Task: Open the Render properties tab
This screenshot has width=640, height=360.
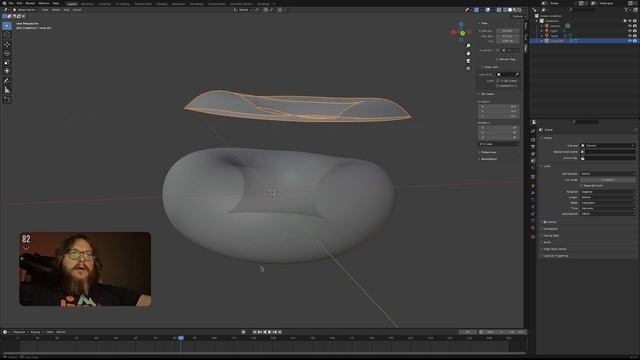Action: click(x=533, y=140)
